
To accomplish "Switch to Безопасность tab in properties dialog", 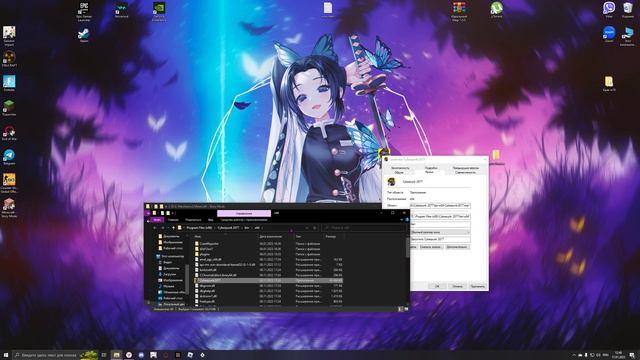I will tap(400, 168).
